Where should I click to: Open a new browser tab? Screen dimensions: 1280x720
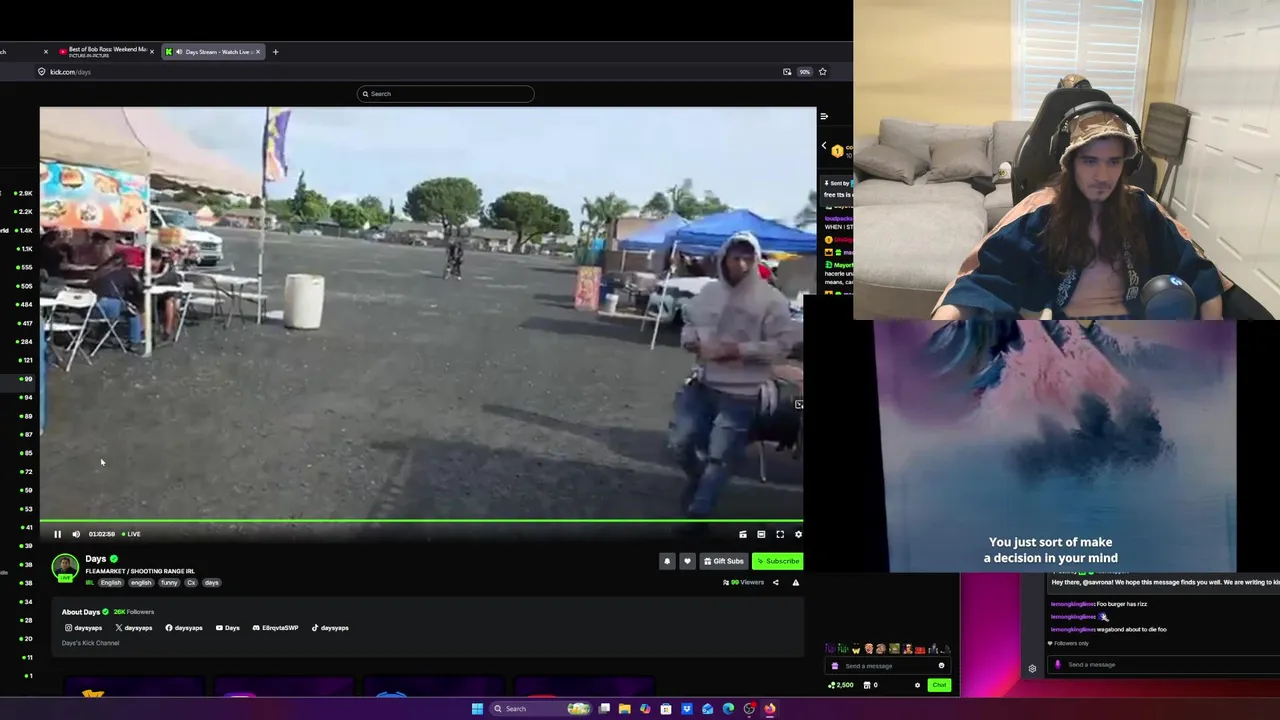[x=276, y=52]
